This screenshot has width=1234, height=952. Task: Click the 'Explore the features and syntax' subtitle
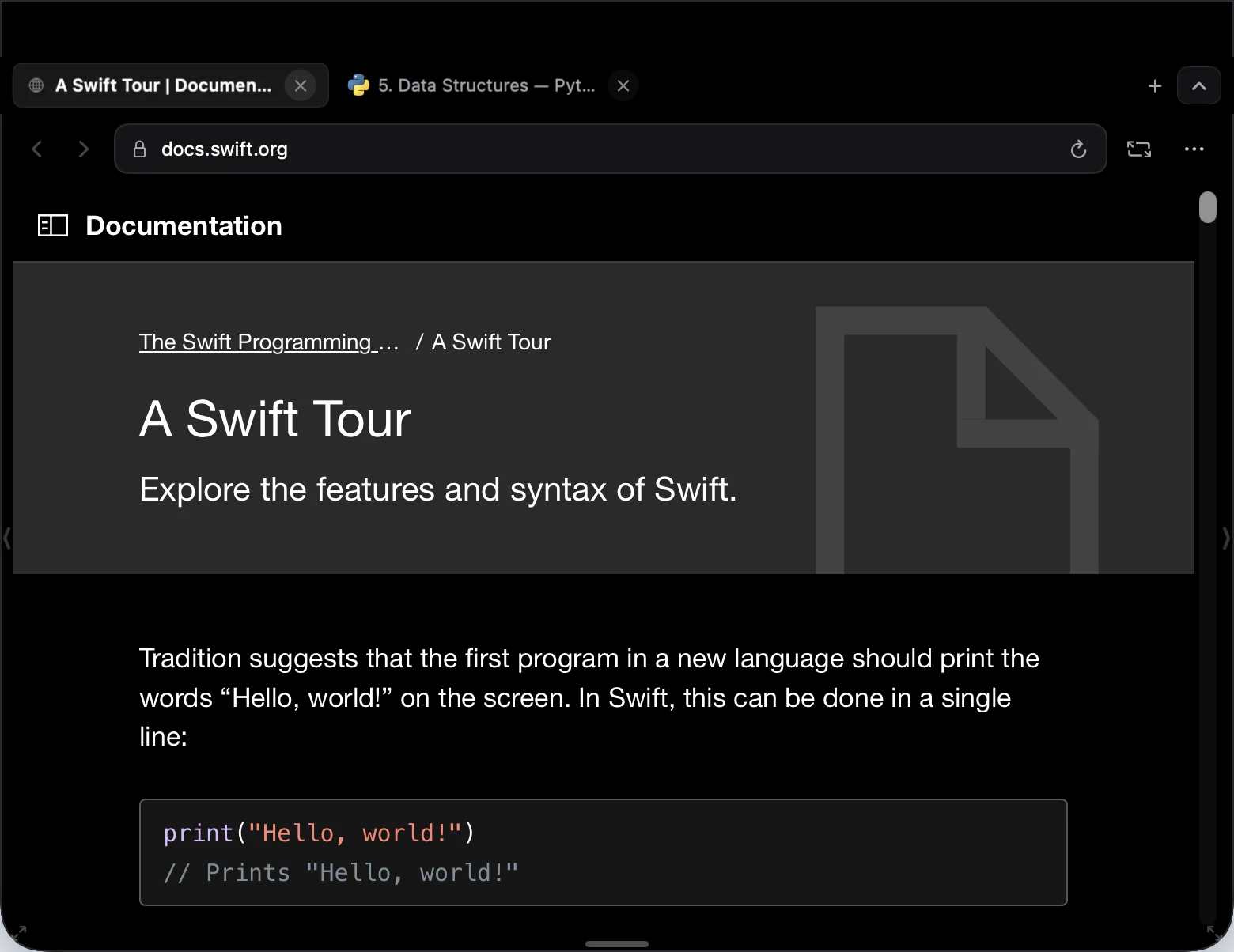[x=438, y=489]
